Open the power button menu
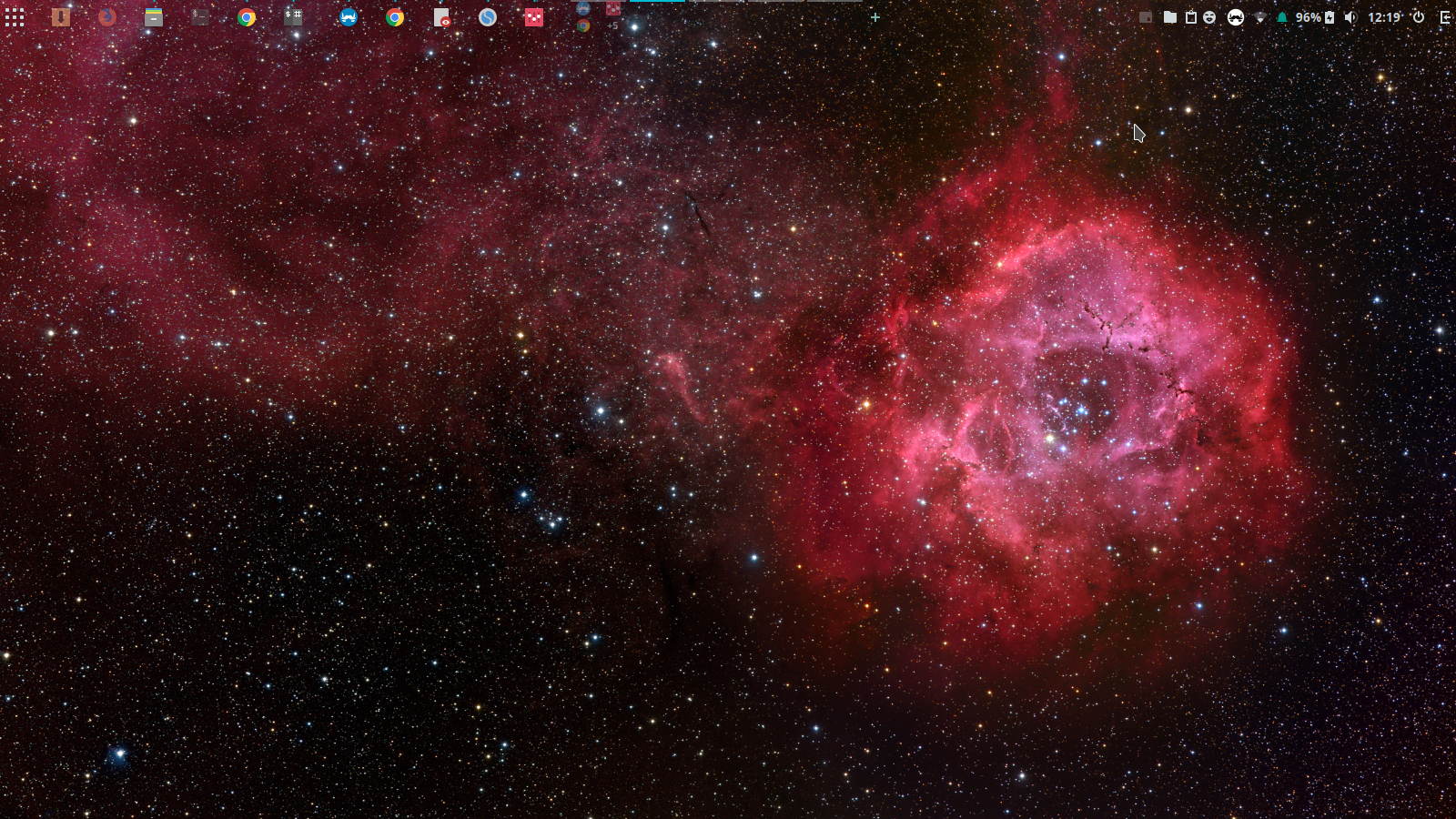This screenshot has height=819, width=1456. (x=1418, y=17)
